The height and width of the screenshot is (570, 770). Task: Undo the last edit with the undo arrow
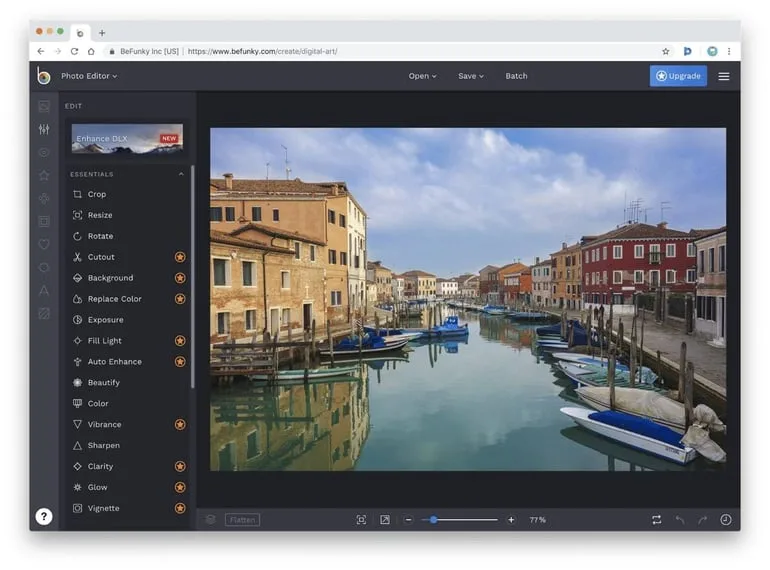point(680,520)
